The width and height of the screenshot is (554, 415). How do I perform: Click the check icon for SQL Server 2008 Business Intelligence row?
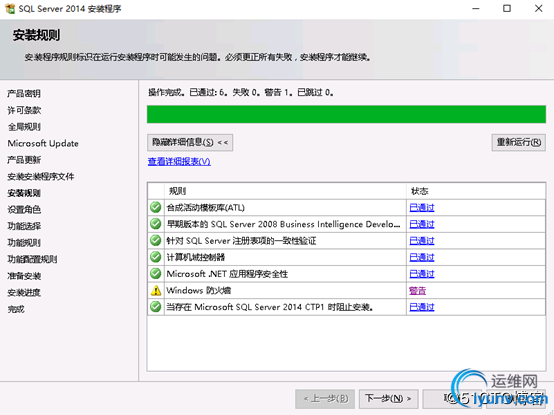(x=155, y=224)
